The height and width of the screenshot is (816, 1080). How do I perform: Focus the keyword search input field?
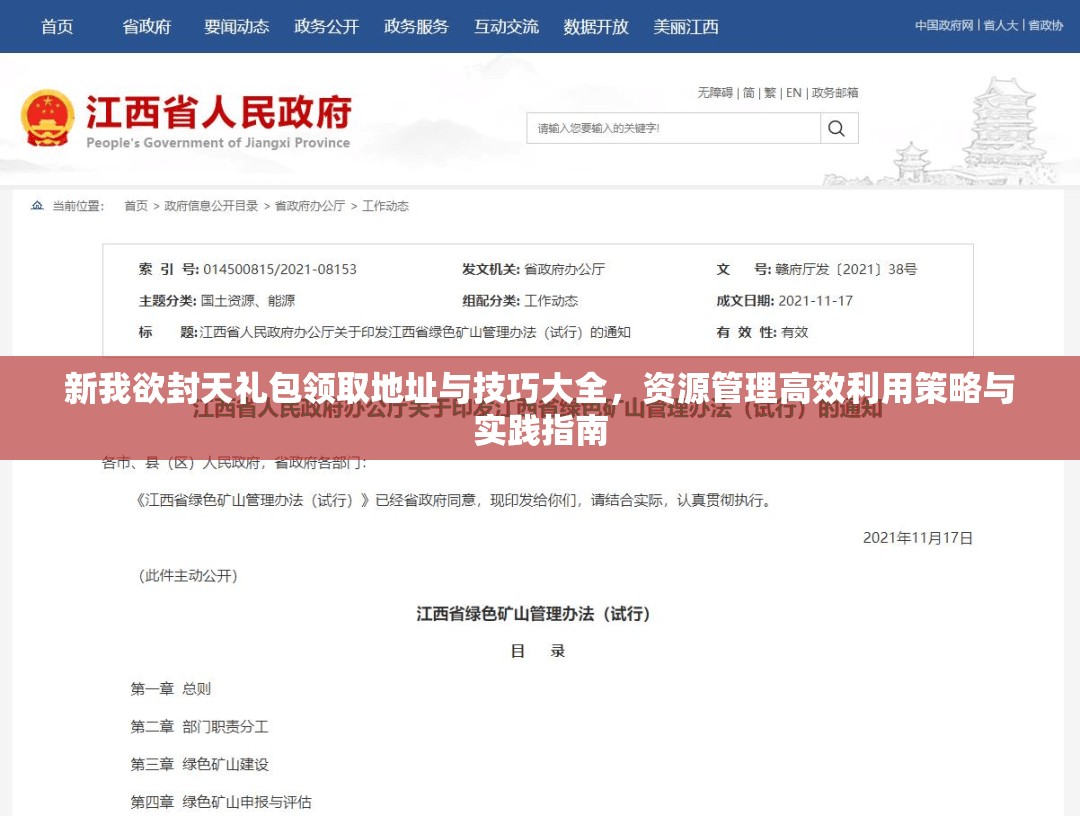(674, 128)
